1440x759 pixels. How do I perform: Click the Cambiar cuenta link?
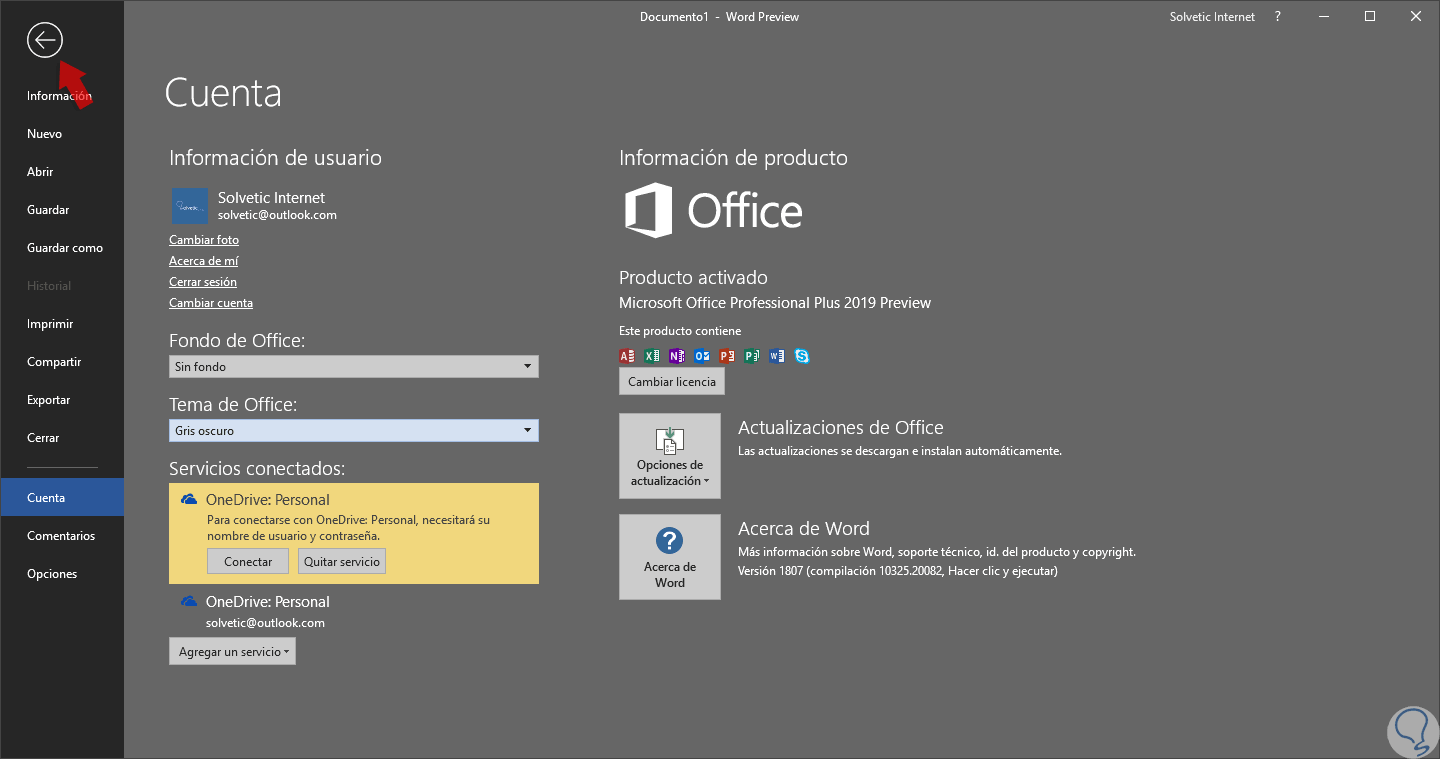click(211, 303)
